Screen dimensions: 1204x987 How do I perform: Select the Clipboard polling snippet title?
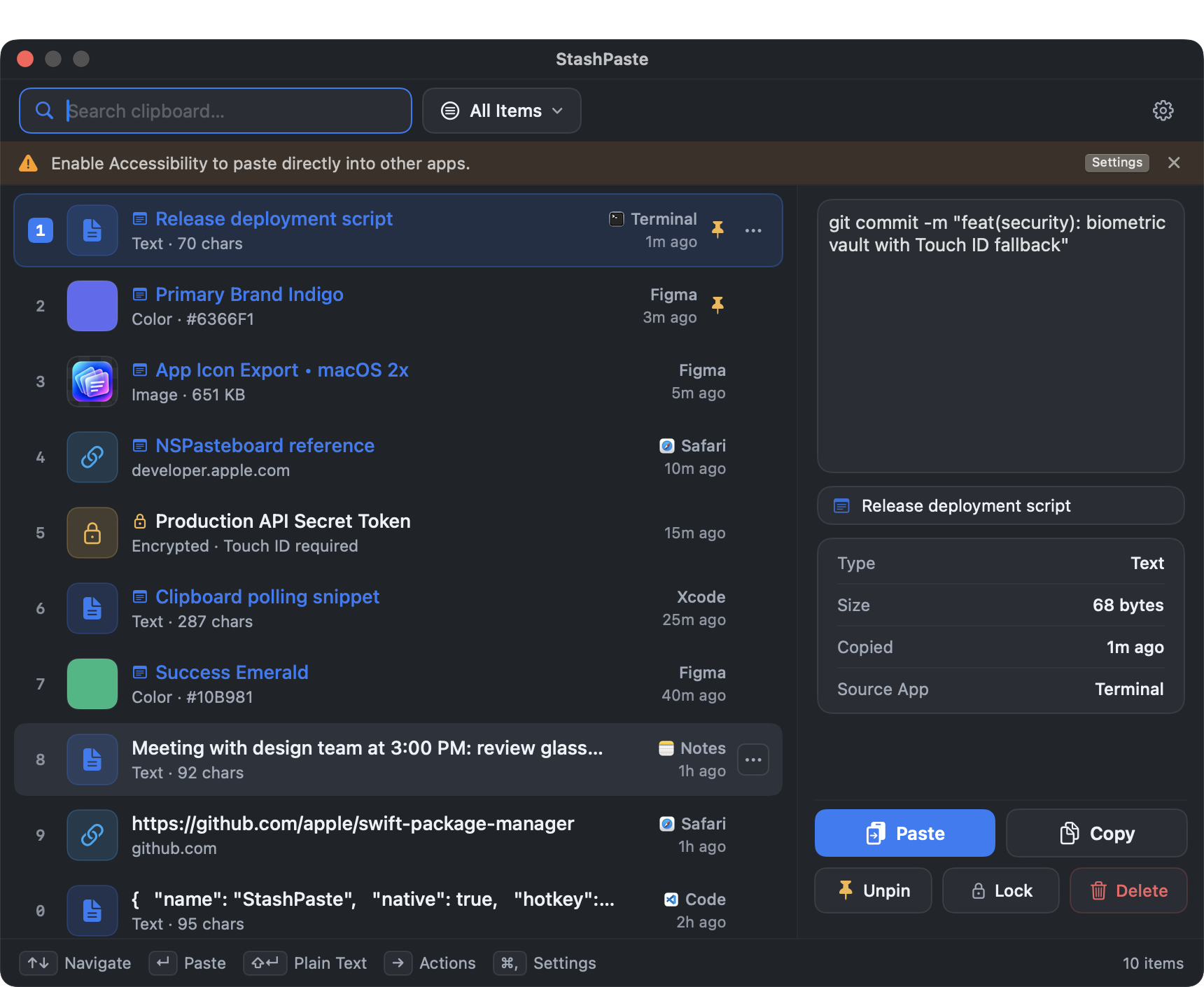[267, 596]
